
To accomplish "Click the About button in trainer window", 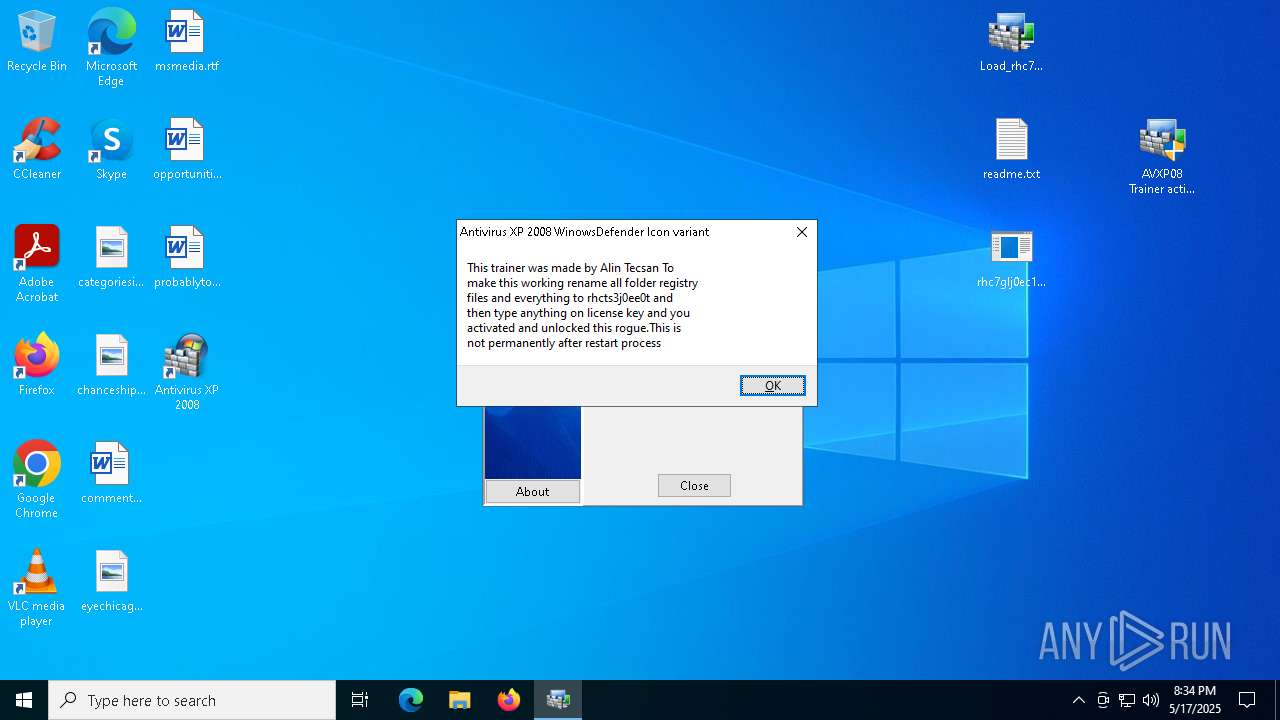I will tap(532, 491).
